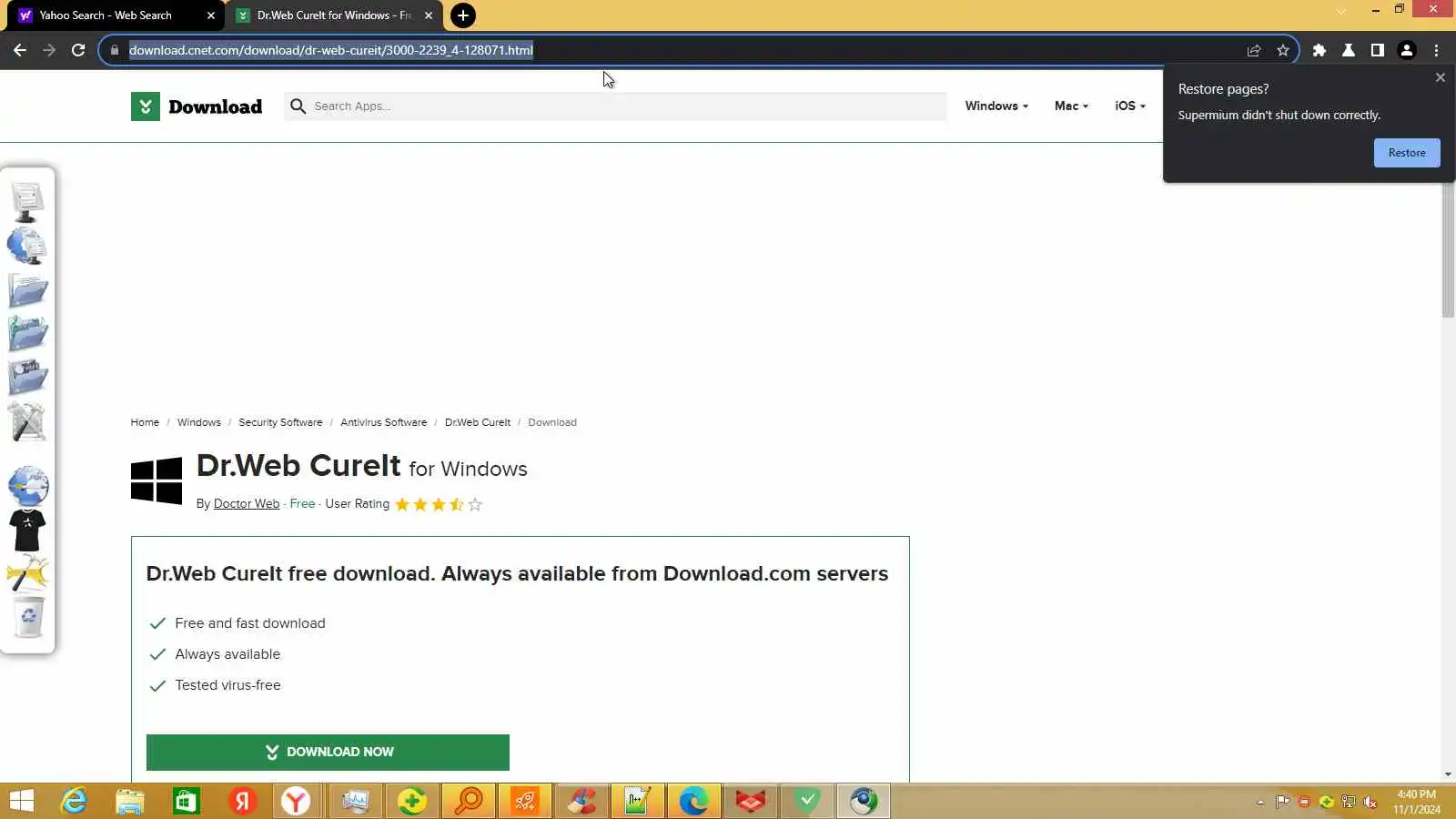1456x819 pixels.
Task: Open a new tab with plus button
Action: point(463,15)
